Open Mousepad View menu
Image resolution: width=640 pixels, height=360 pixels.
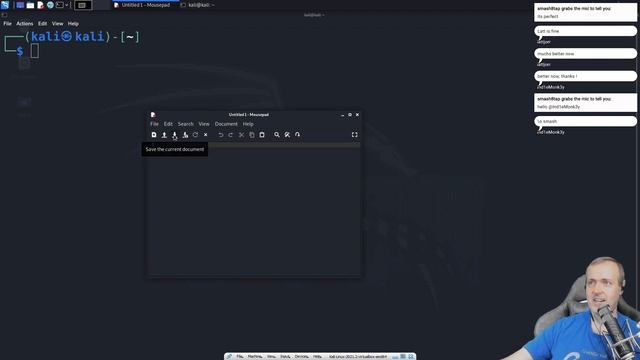coord(204,124)
